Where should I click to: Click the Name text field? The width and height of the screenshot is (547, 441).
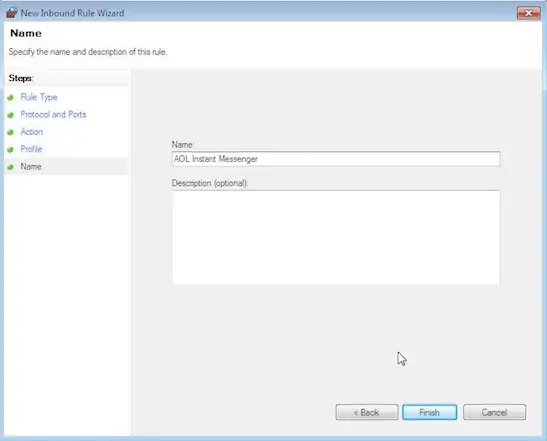point(336,159)
